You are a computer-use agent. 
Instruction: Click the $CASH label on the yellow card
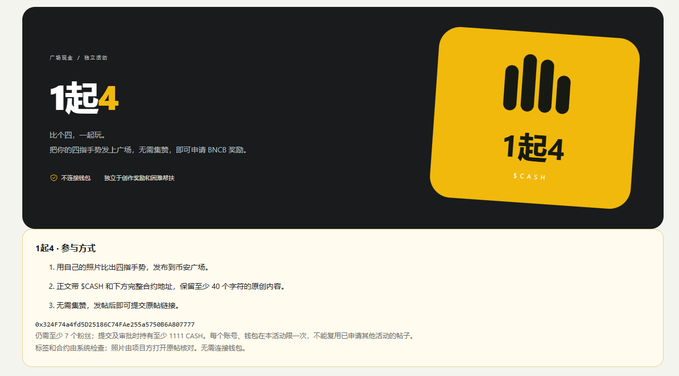point(529,176)
